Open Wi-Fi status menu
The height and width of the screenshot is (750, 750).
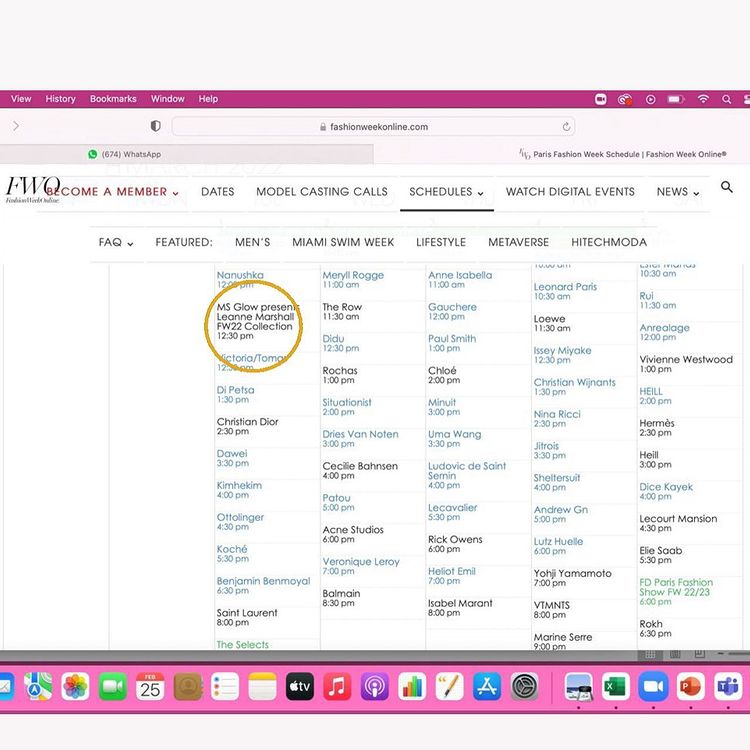703,99
